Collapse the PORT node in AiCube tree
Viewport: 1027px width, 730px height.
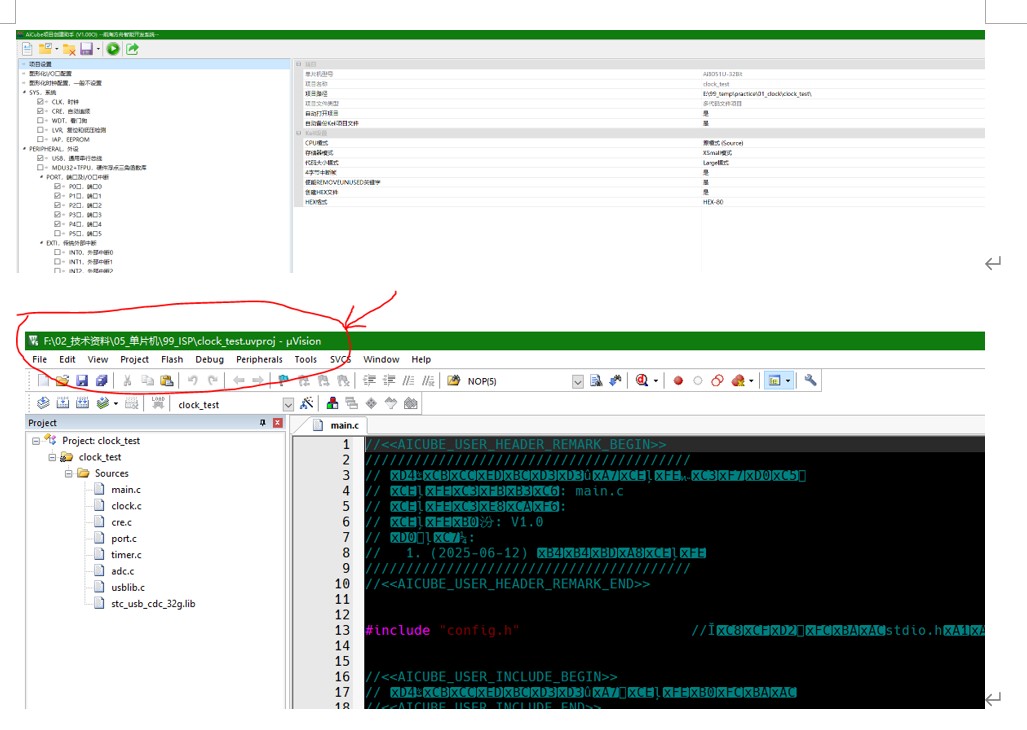click(x=41, y=177)
